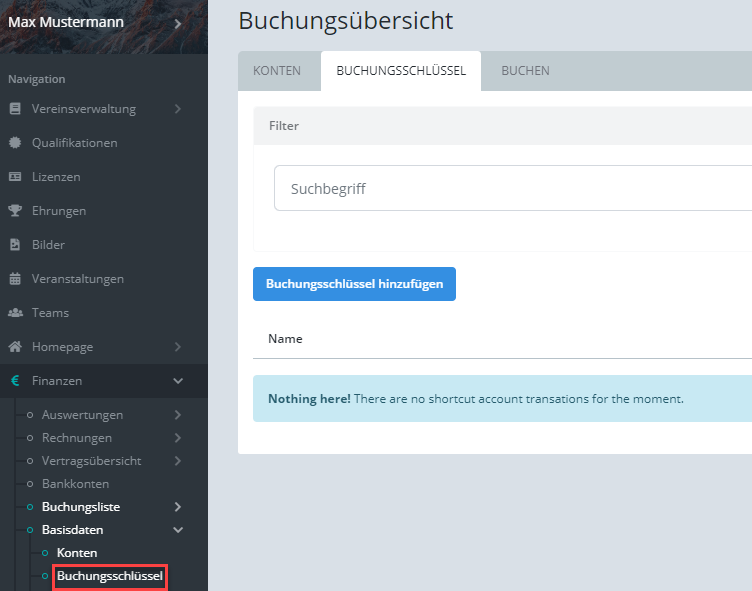752x591 pixels.
Task: Open Teams in the sidebar
Action: point(50,313)
